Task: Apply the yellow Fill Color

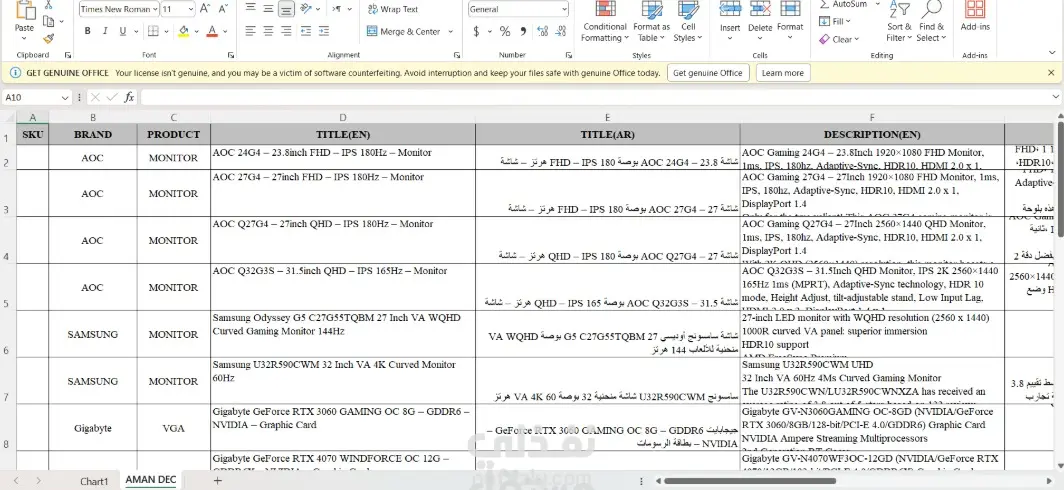Action: click(183, 31)
